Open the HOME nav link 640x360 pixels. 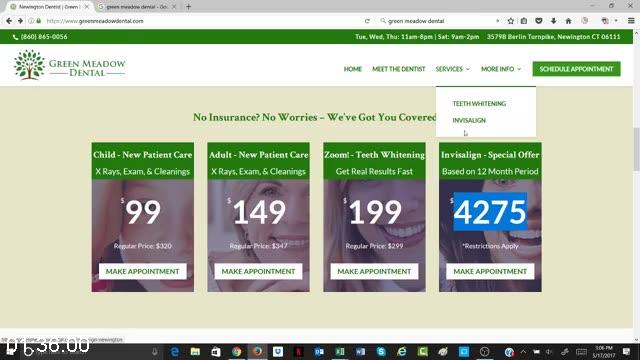353,69
